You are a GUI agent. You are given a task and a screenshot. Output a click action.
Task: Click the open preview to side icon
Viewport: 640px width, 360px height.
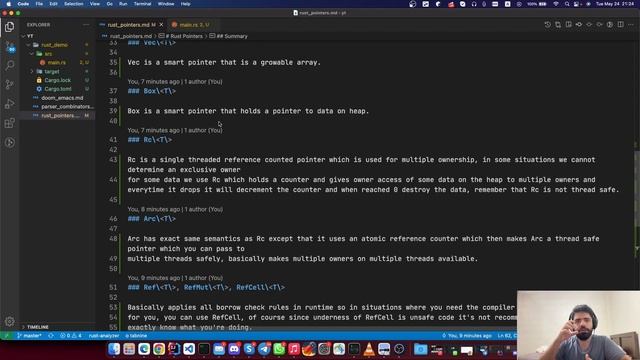coord(569,24)
